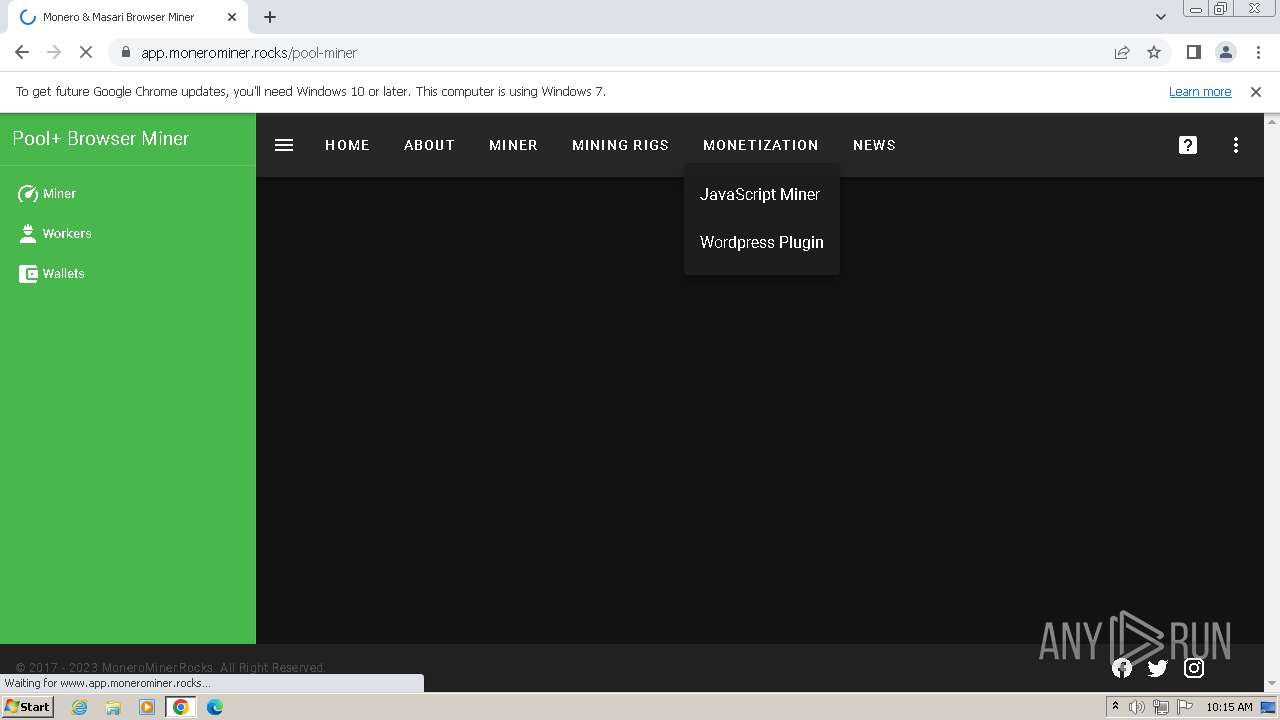This screenshot has width=1280, height=720.
Task: Stop the page loading in Chrome
Action: (x=86, y=52)
